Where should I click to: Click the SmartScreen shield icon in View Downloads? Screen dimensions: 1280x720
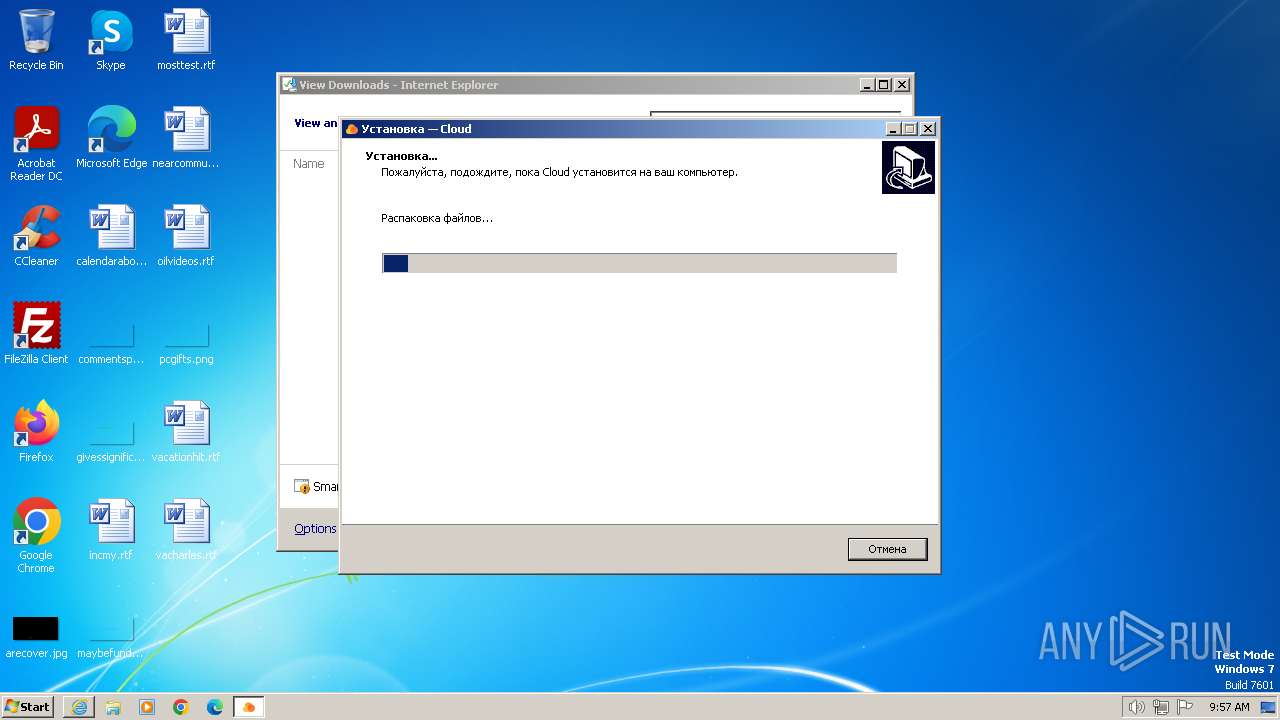click(302, 487)
